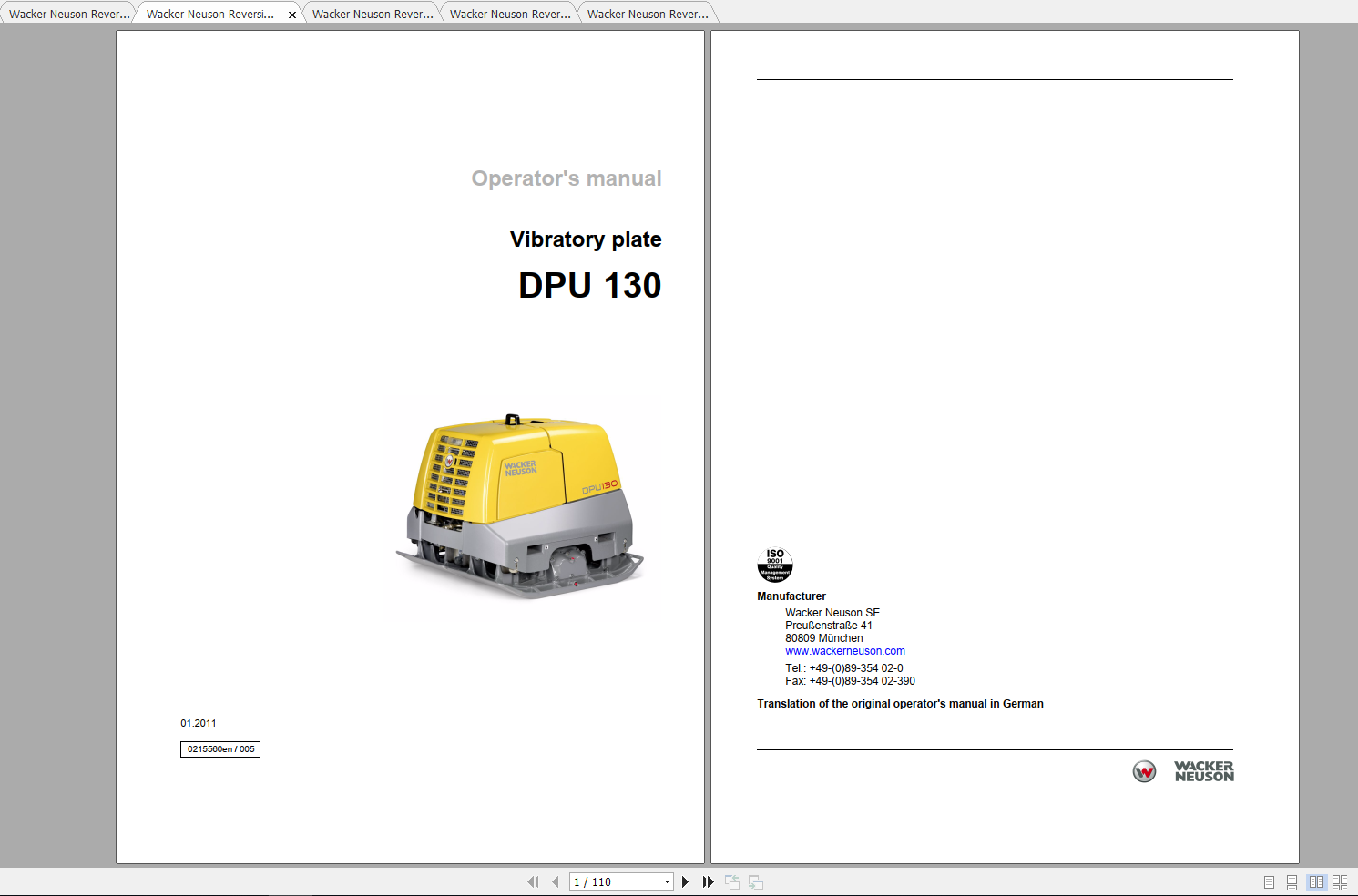Select two-page facing view mode

click(x=1316, y=881)
